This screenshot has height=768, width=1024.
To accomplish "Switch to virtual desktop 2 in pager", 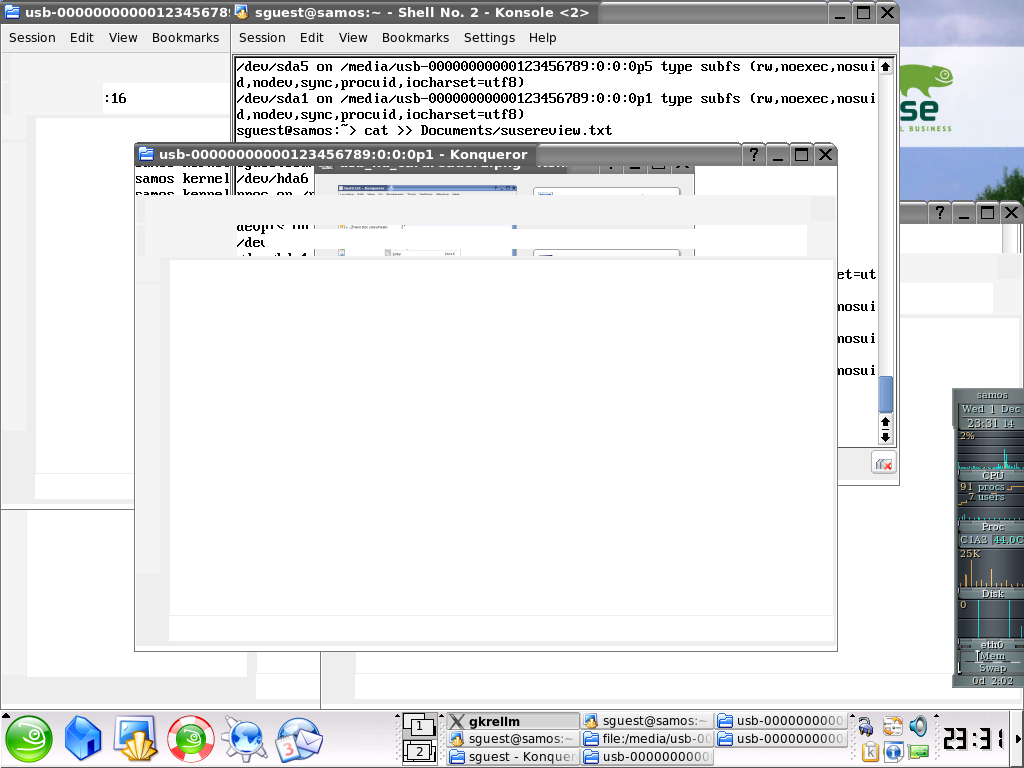I will [x=419, y=751].
